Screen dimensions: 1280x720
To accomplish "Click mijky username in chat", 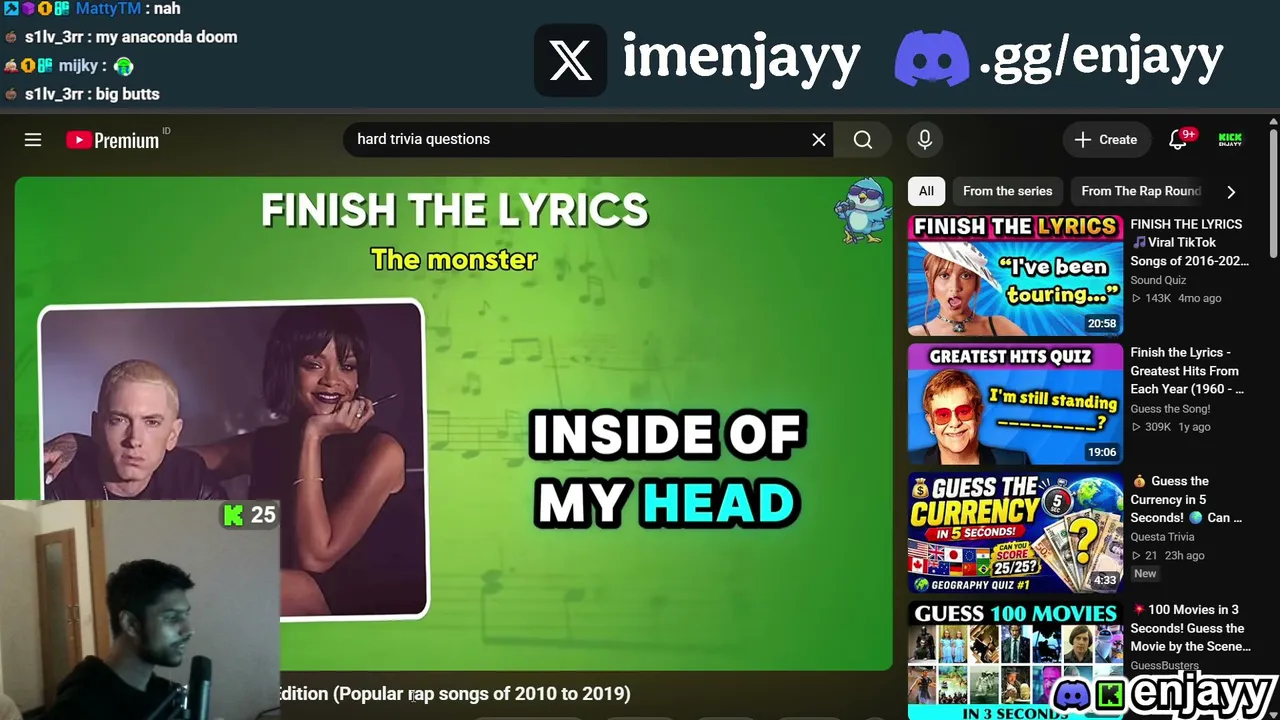I will click(x=78, y=66).
